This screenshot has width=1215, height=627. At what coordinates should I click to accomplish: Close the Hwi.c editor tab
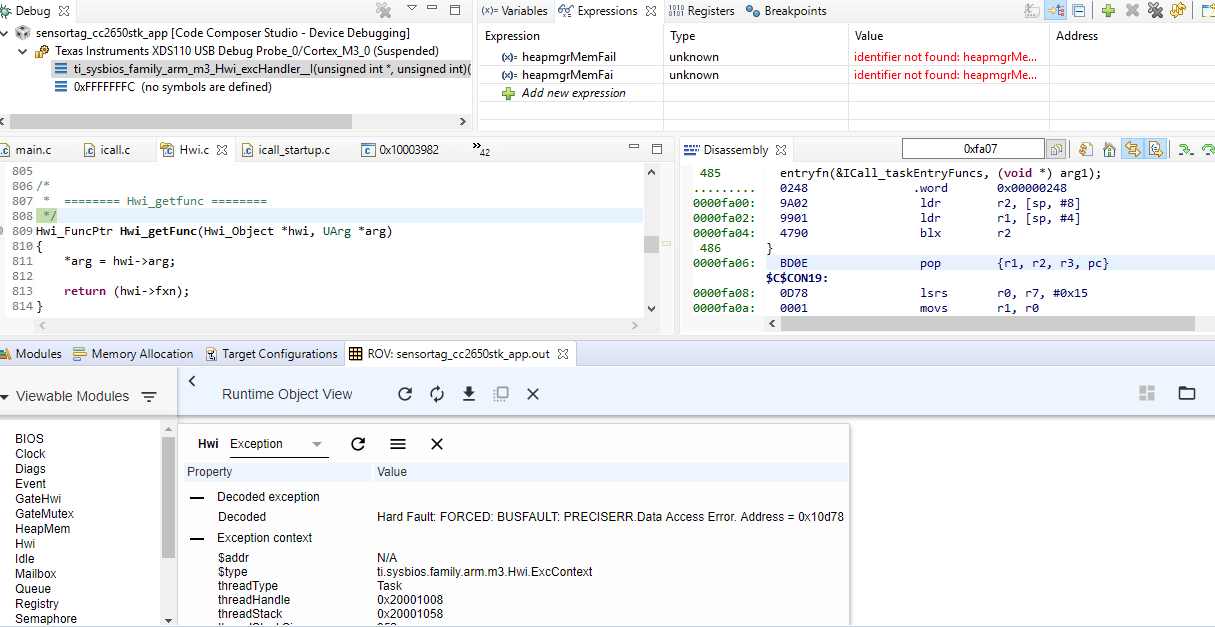pos(222,150)
